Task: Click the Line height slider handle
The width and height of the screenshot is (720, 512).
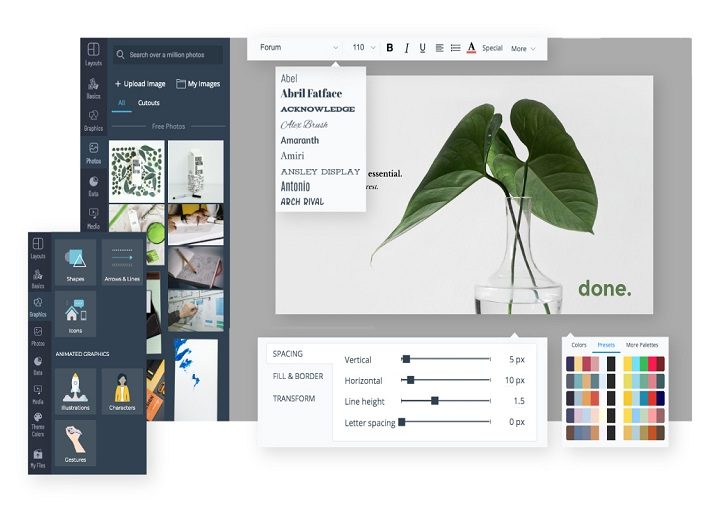Action: (435, 401)
